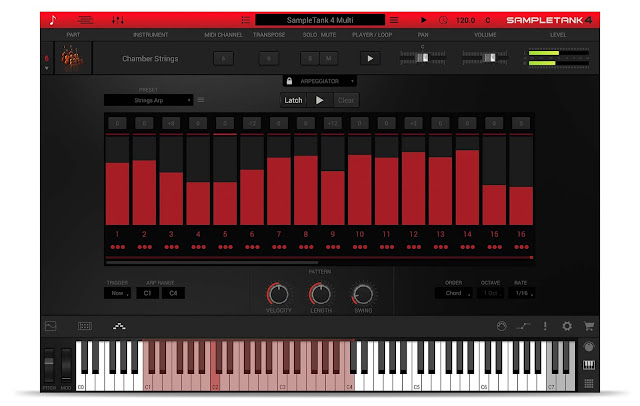
Task: Click the Chamber Strings instrument name
Action: [x=150, y=58]
